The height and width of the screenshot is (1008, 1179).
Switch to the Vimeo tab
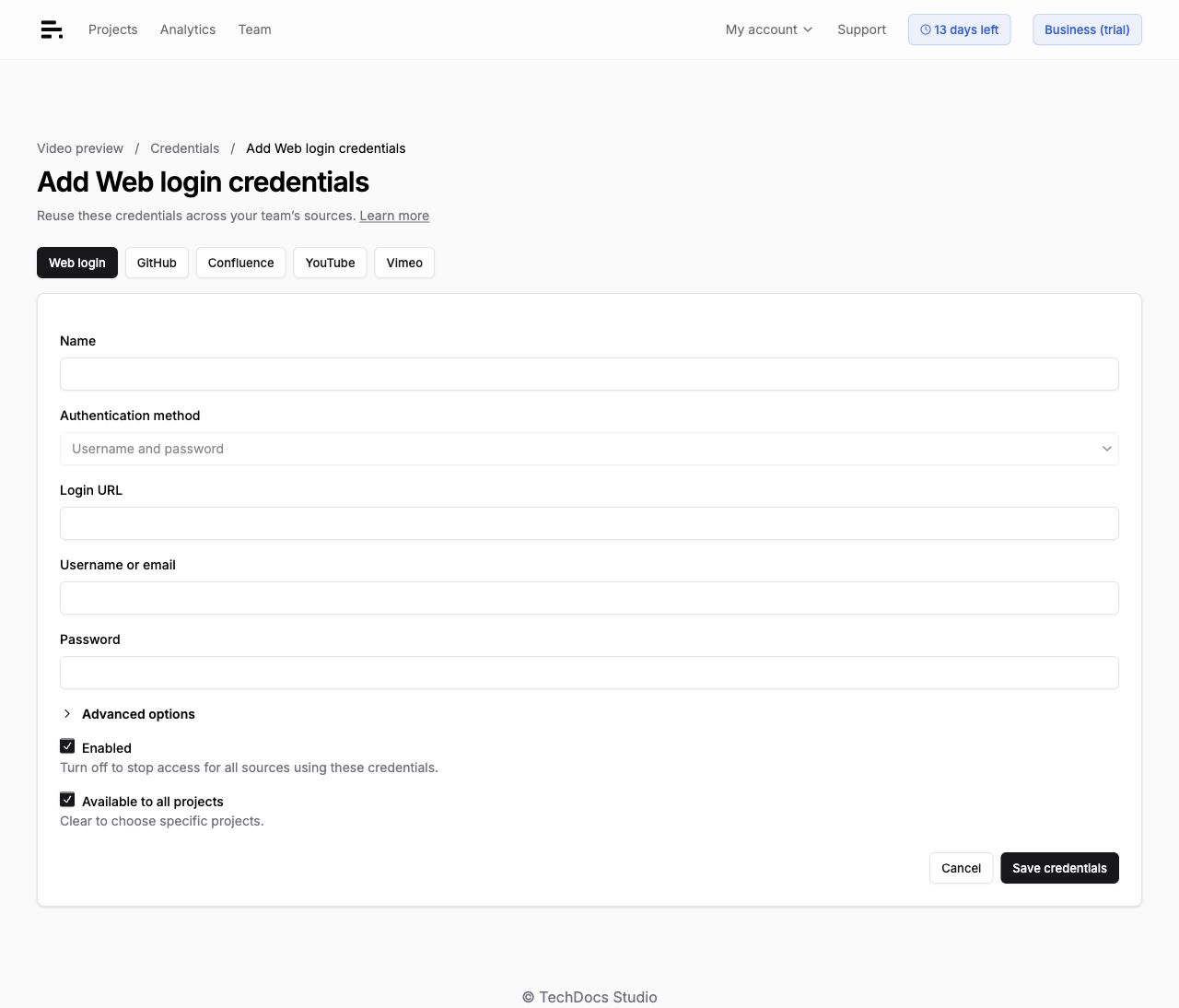pyautogui.click(x=404, y=263)
